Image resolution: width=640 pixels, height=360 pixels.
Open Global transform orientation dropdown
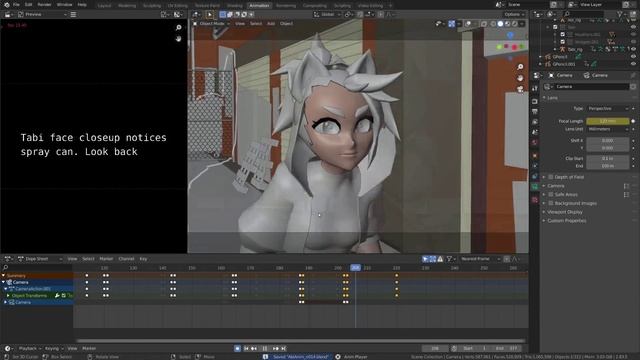(x=327, y=14)
